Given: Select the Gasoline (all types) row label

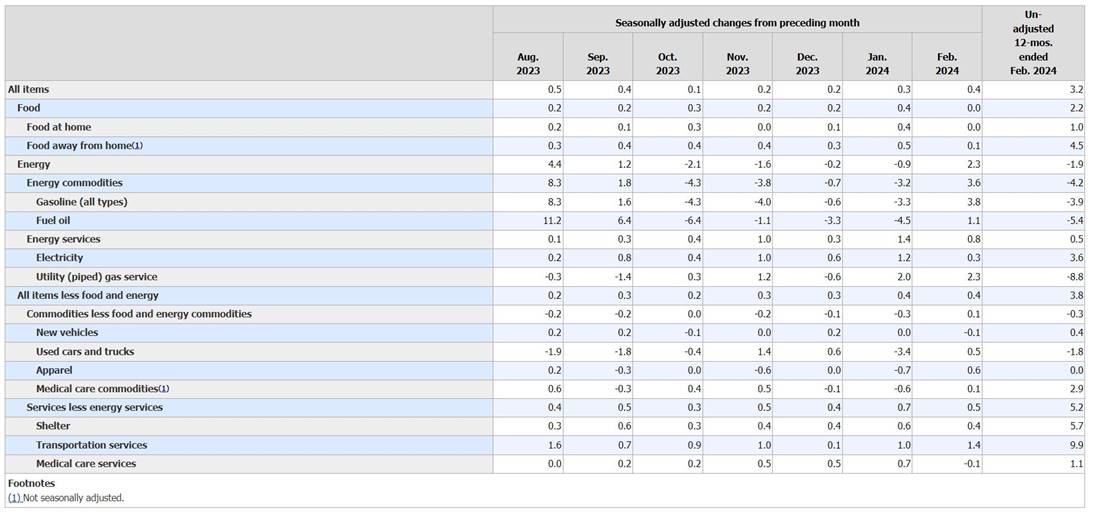Looking at the screenshot, I should [82, 202].
